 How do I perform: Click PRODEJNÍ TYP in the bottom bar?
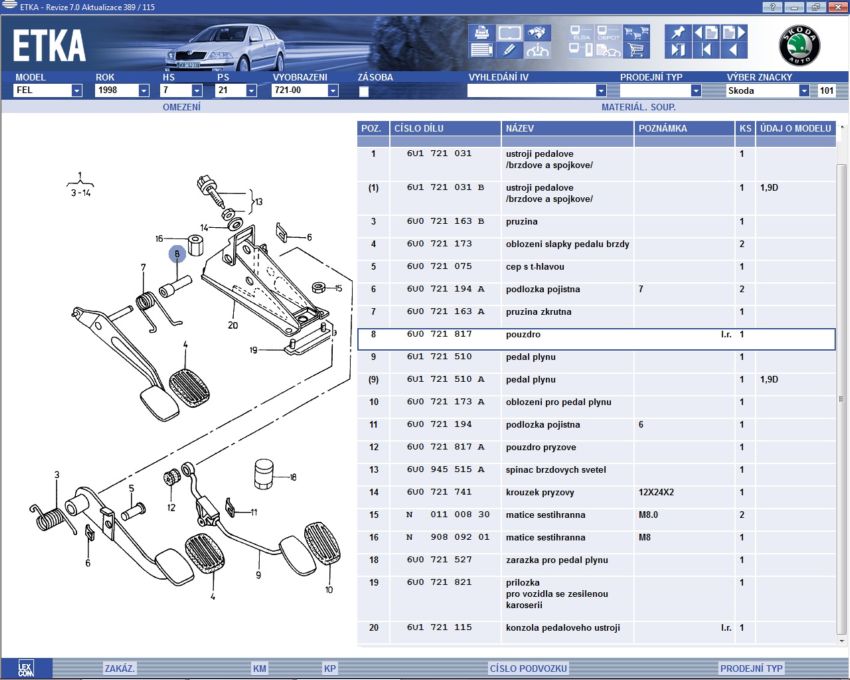pos(751,669)
